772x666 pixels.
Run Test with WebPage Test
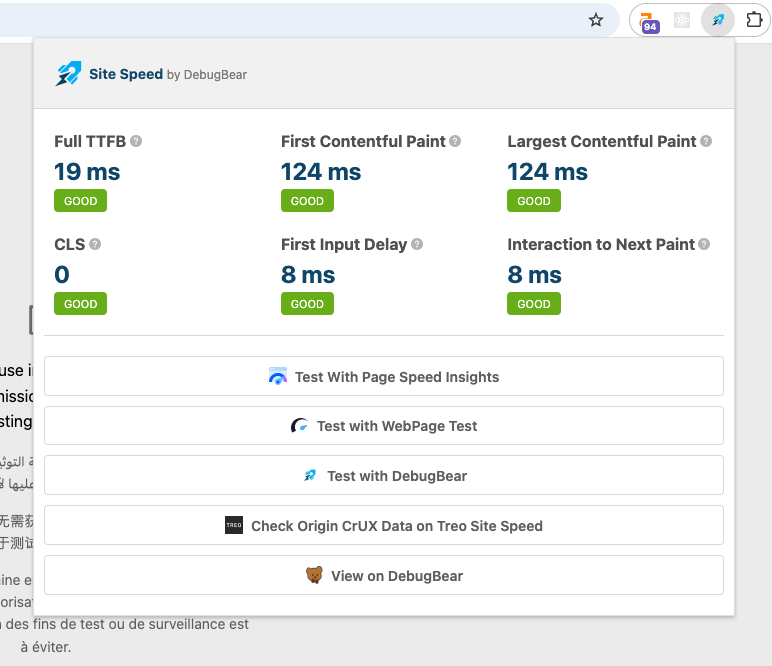click(x=384, y=425)
